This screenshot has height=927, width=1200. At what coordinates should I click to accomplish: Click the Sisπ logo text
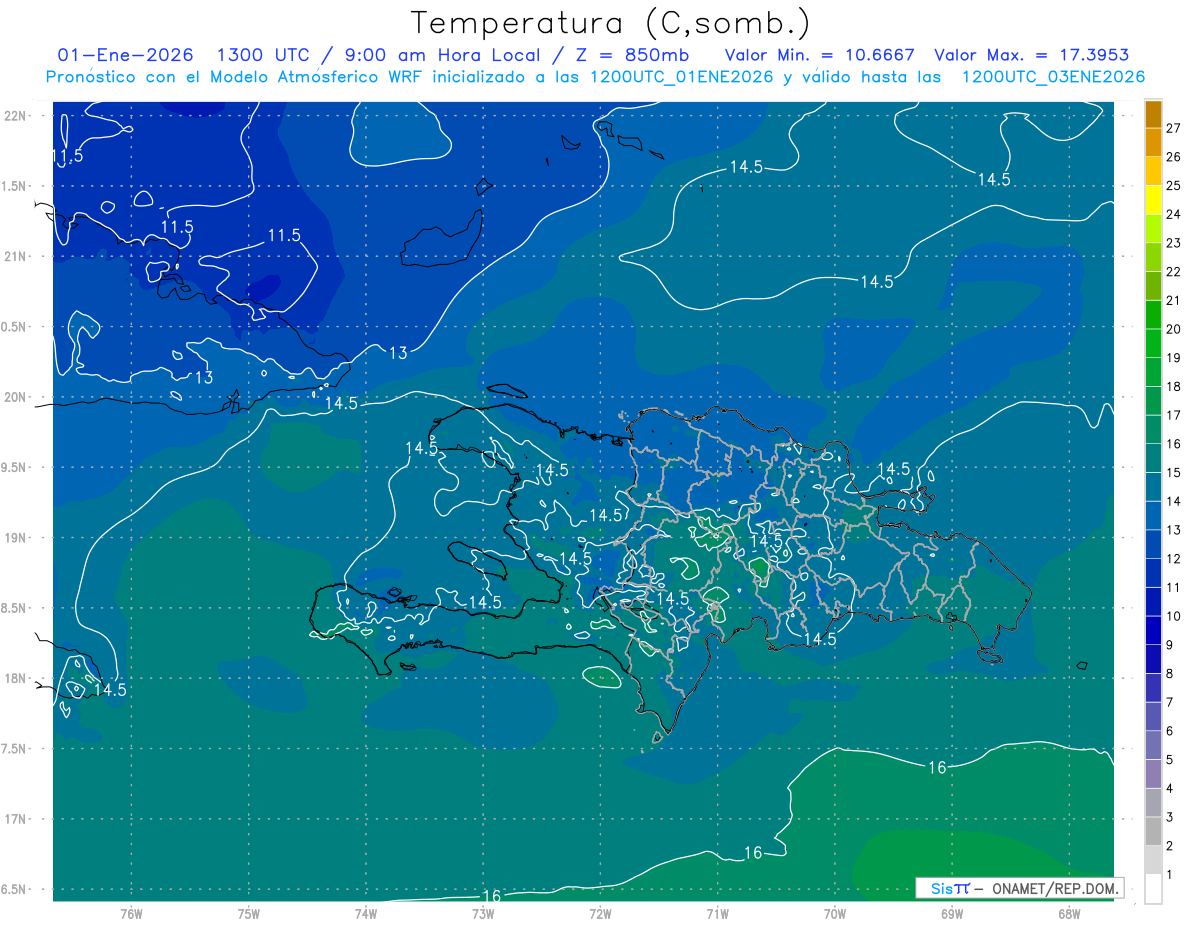[x=950, y=888]
